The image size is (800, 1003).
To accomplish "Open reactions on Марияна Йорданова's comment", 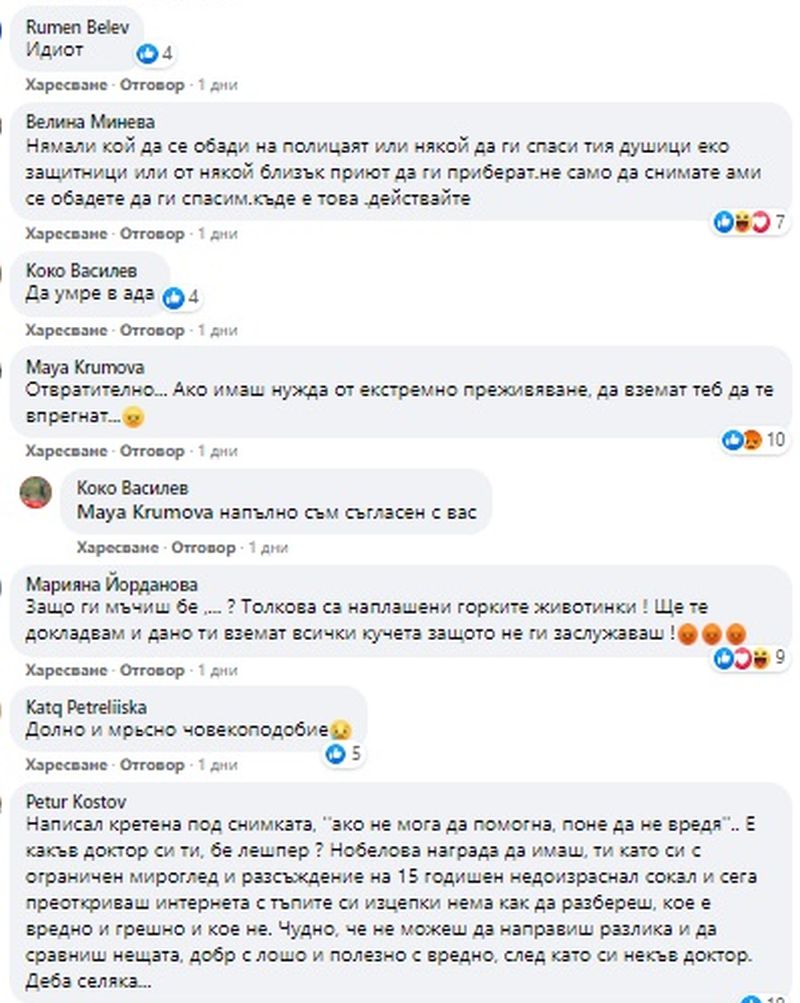I will (x=749, y=658).
